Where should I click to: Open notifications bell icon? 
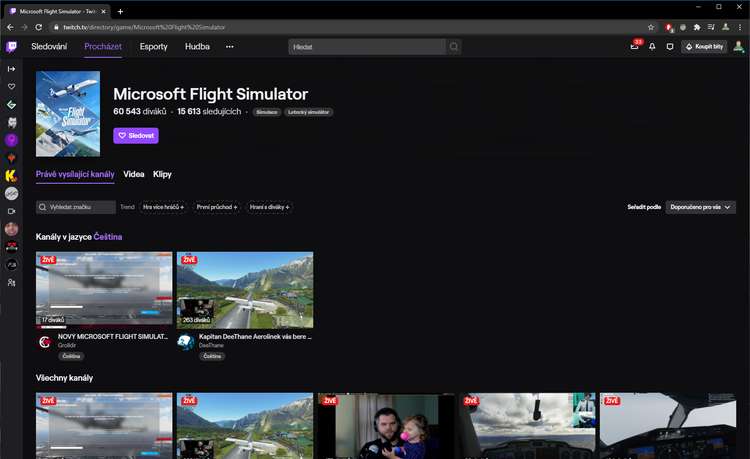tap(652, 46)
